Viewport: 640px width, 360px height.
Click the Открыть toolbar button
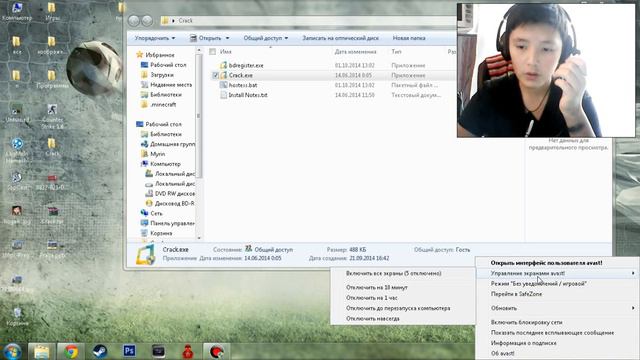click(x=206, y=38)
